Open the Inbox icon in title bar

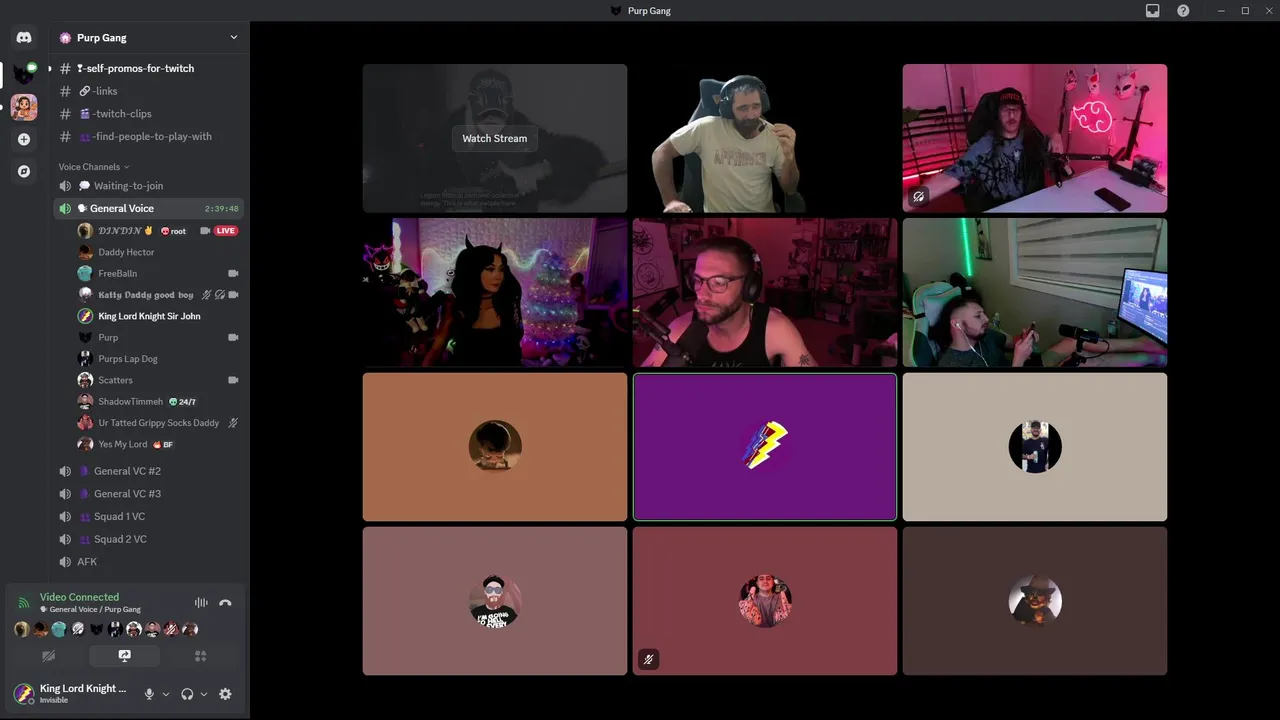click(1153, 10)
